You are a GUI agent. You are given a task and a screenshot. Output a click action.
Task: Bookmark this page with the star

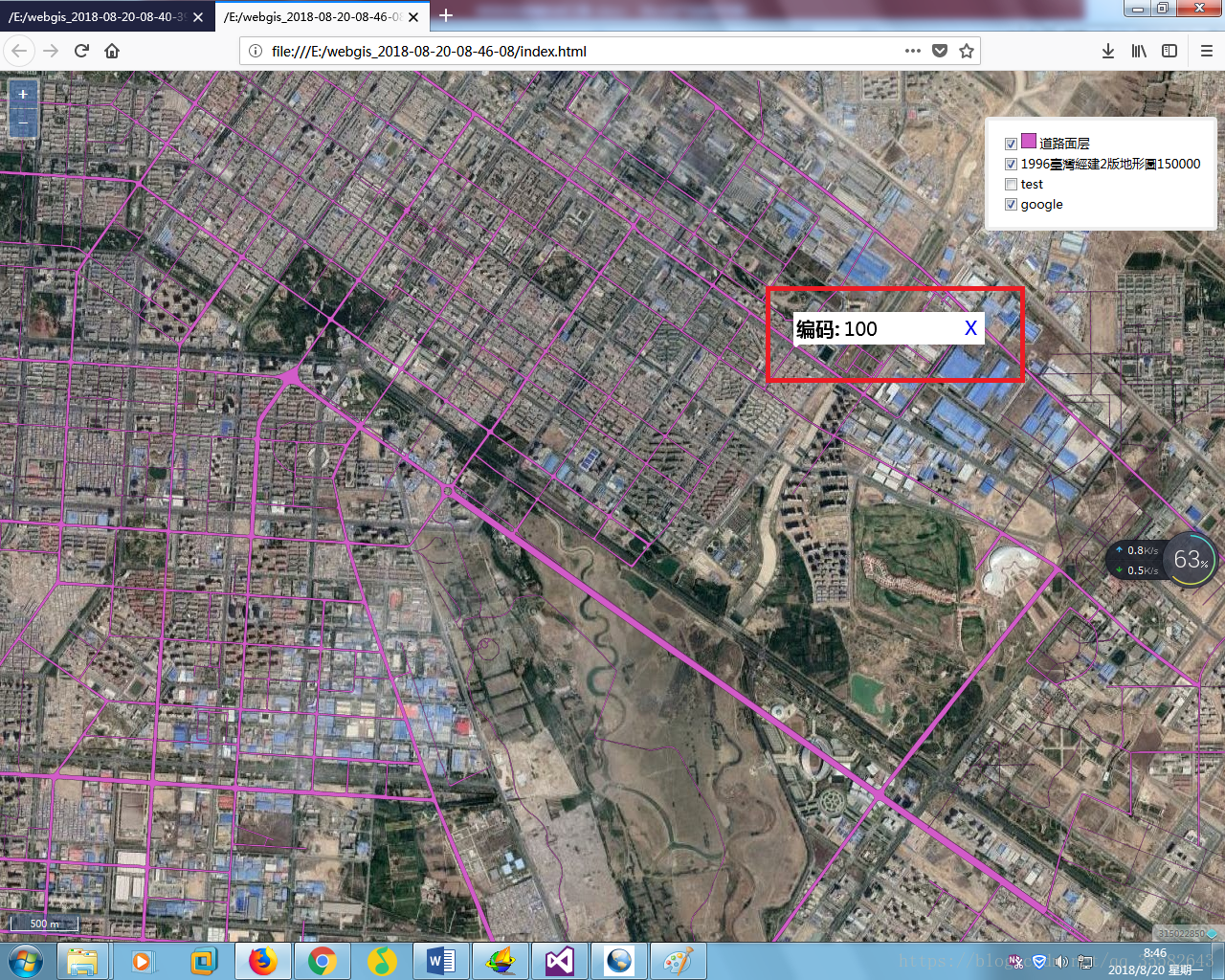point(967,51)
